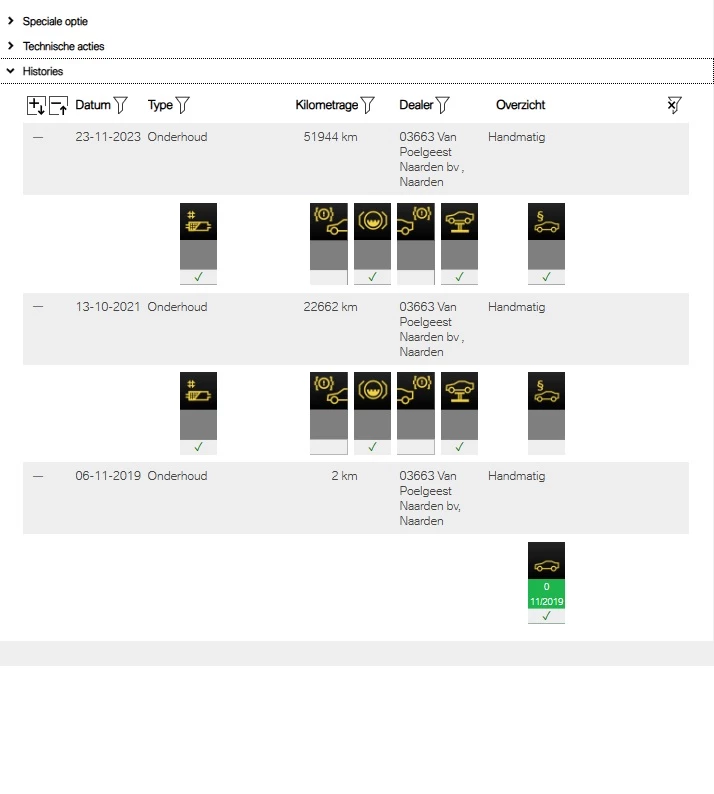The height and width of the screenshot is (794, 714).
Task: Click dealer name in 13-10-2021 row
Action: (431, 329)
